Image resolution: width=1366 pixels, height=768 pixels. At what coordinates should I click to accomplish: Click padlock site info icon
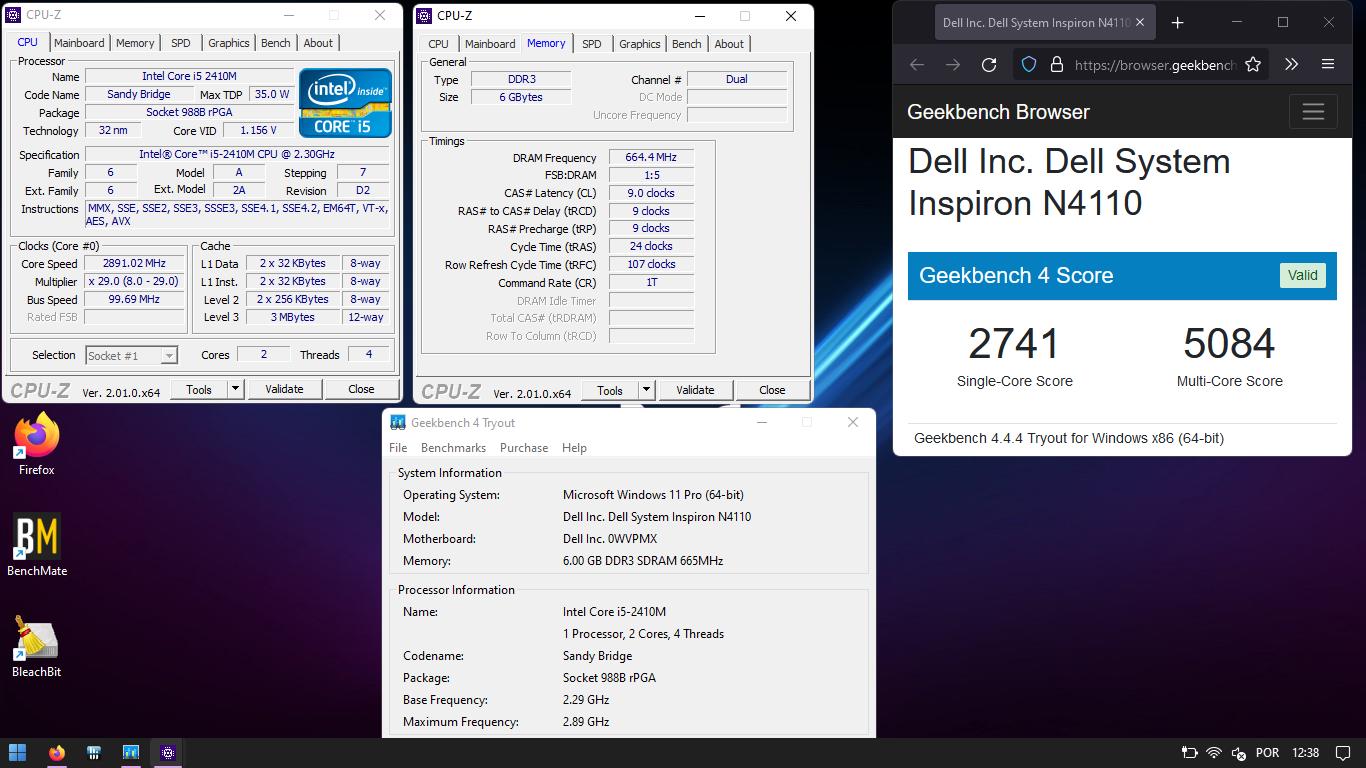pyautogui.click(x=1056, y=64)
